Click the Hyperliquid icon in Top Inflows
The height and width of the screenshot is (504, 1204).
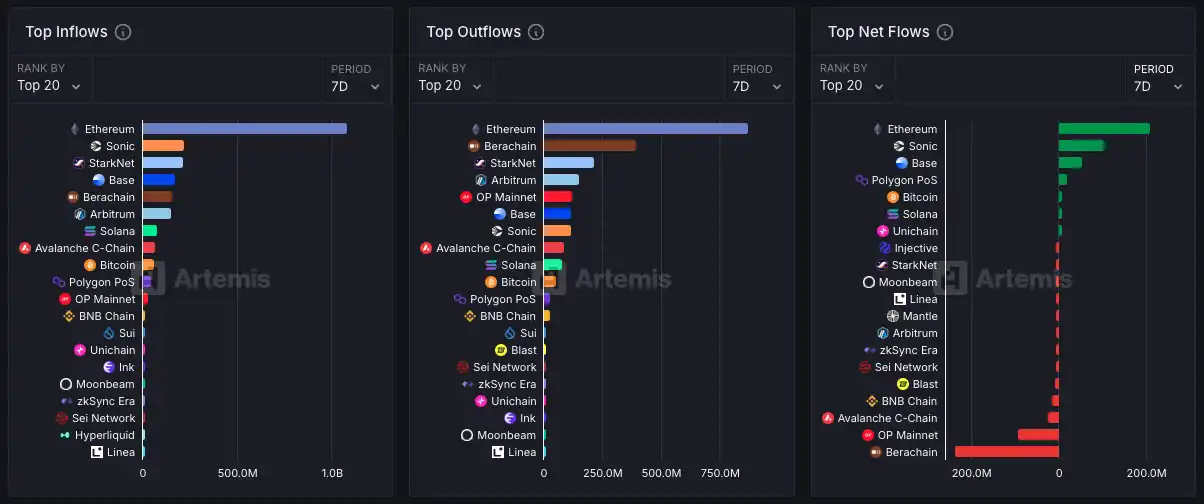(65, 435)
